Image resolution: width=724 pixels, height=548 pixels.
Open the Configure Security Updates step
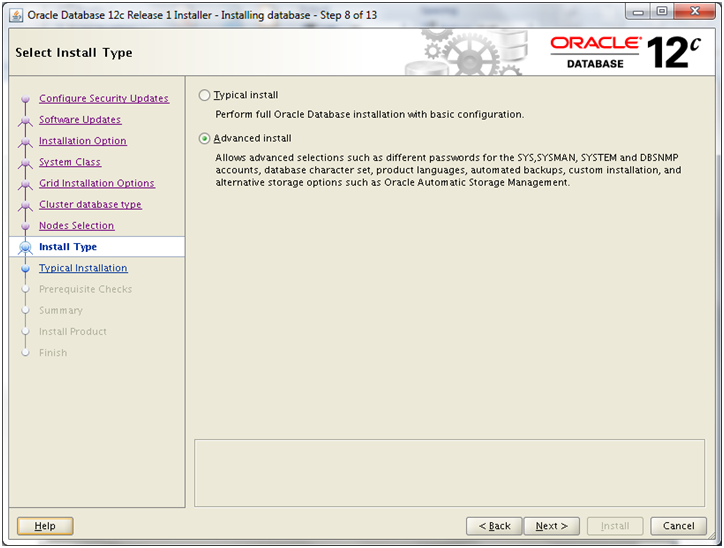coord(104,98)
